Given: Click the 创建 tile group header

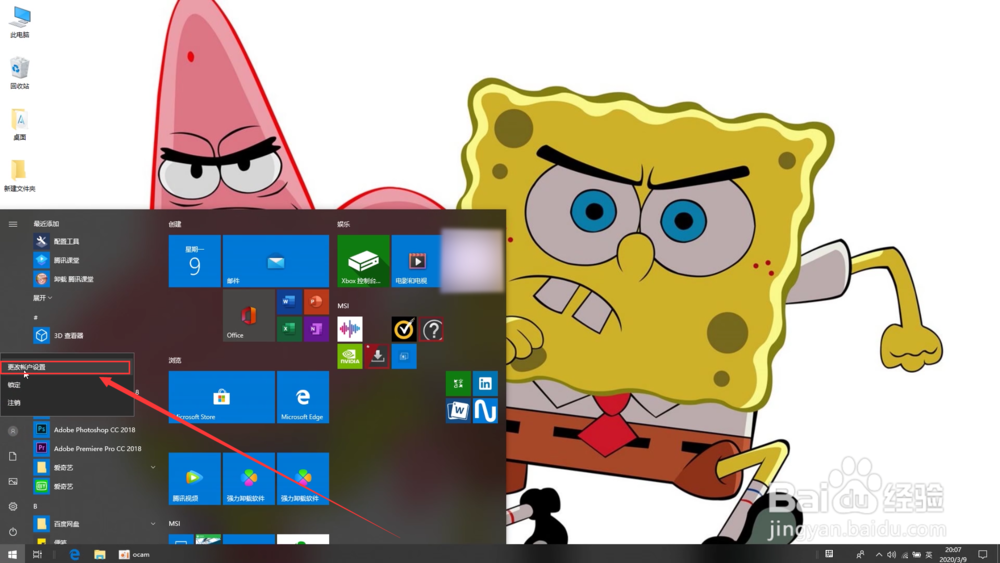Looking at the screenshot, I should pyautogui.click(x=175, y=224).
